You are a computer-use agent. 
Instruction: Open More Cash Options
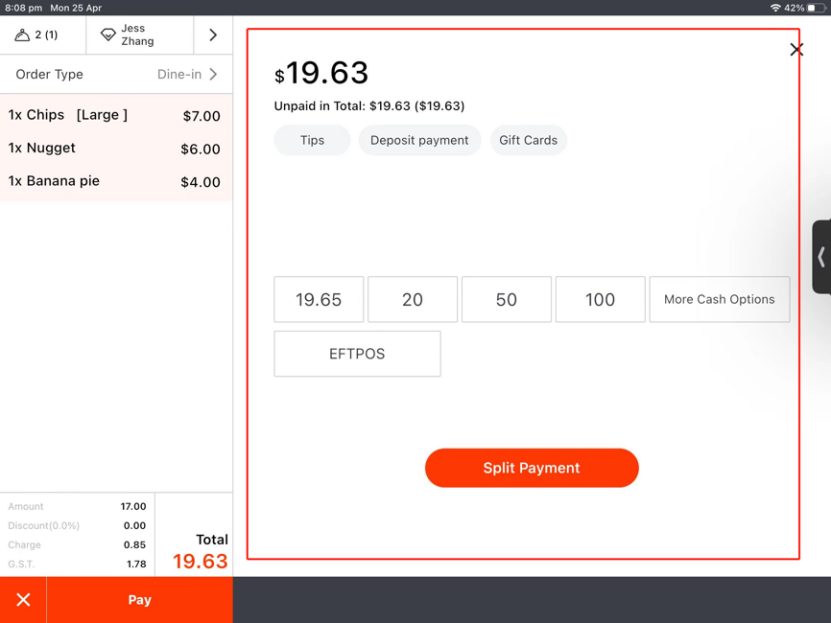(719, 299)
